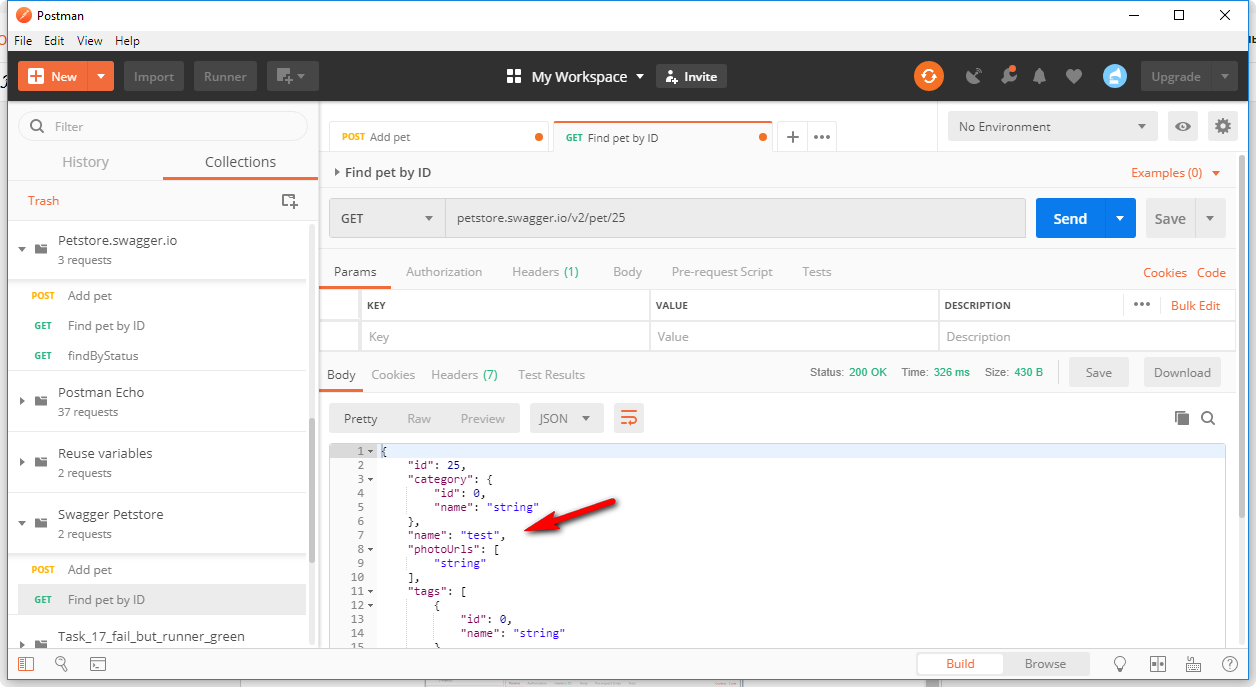Add a new request tab
The image size is (1256, 687).
pyautogui.click(x=792, y=137)
